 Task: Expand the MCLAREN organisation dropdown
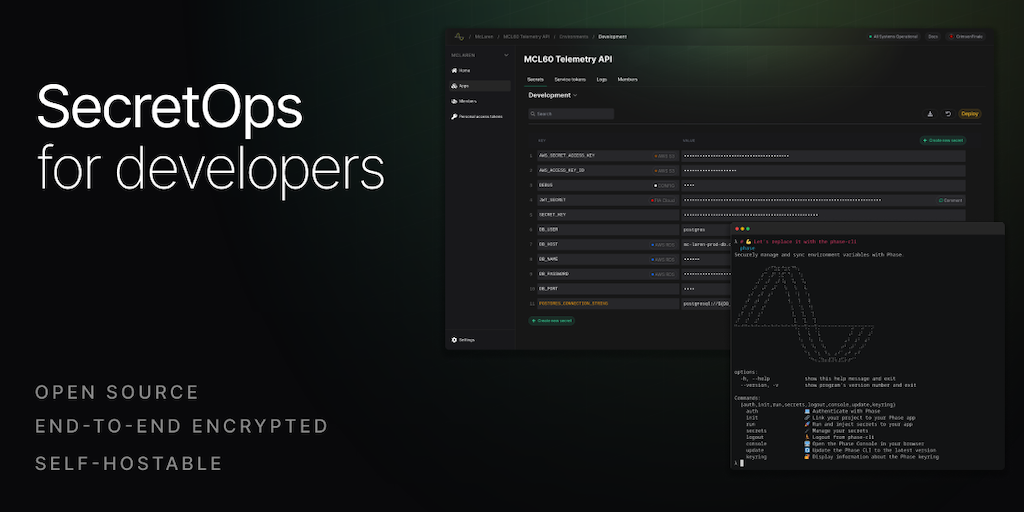pyautogui.click(x=480, y=56)
